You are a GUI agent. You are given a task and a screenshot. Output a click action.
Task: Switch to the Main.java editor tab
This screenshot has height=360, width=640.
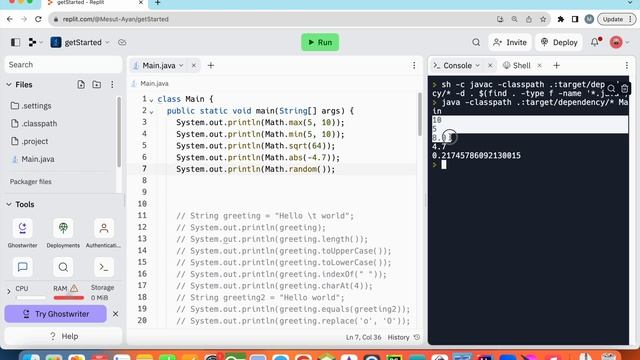(x=158, y=65)
